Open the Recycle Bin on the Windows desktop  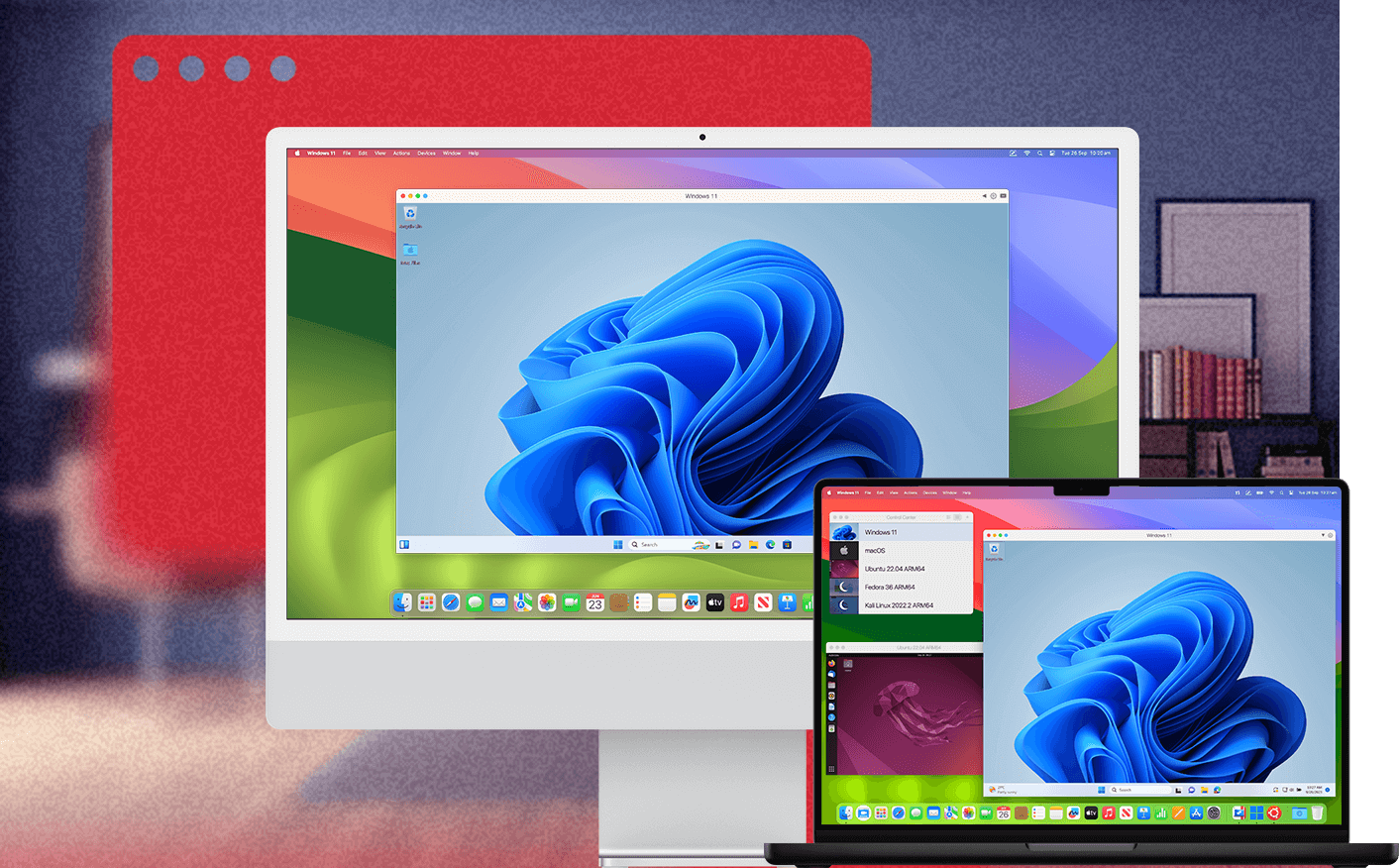point(409,211)
